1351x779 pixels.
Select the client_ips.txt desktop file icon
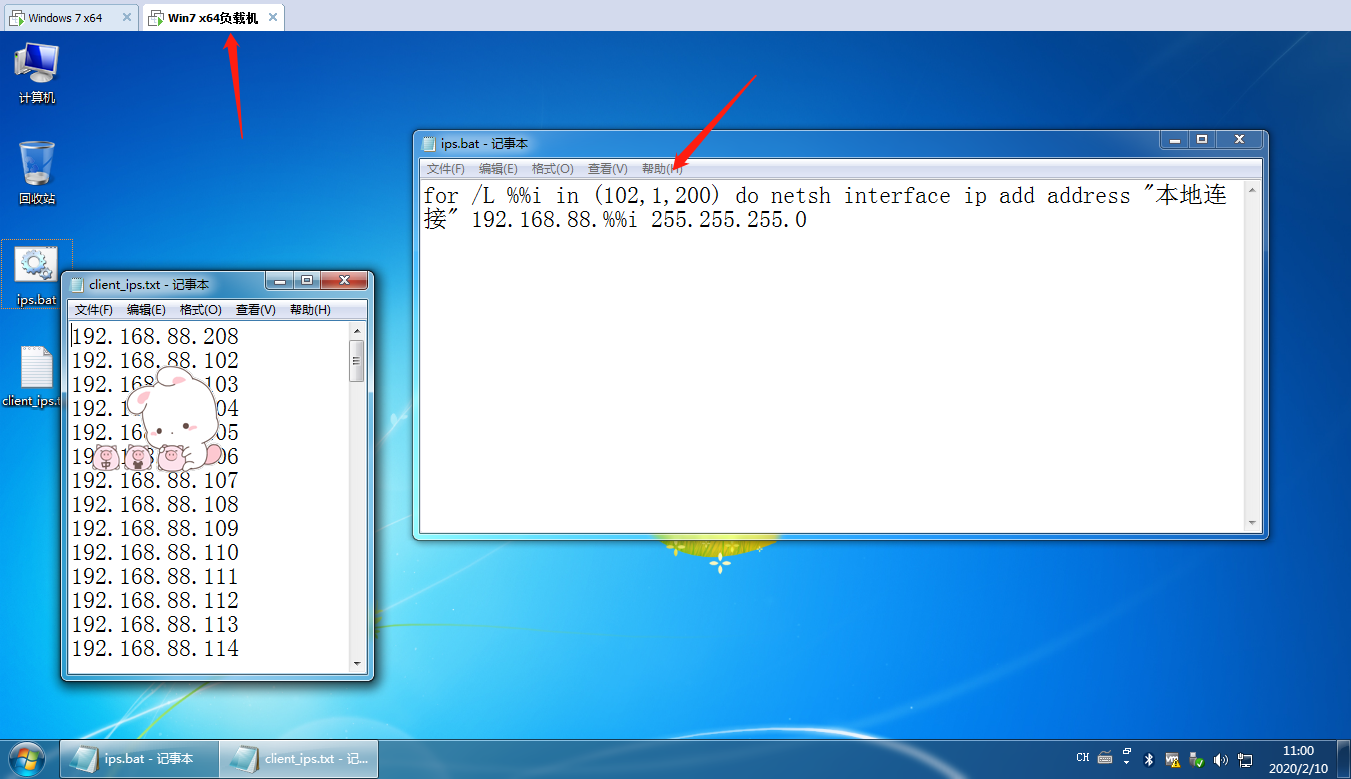tap(35, 377)
